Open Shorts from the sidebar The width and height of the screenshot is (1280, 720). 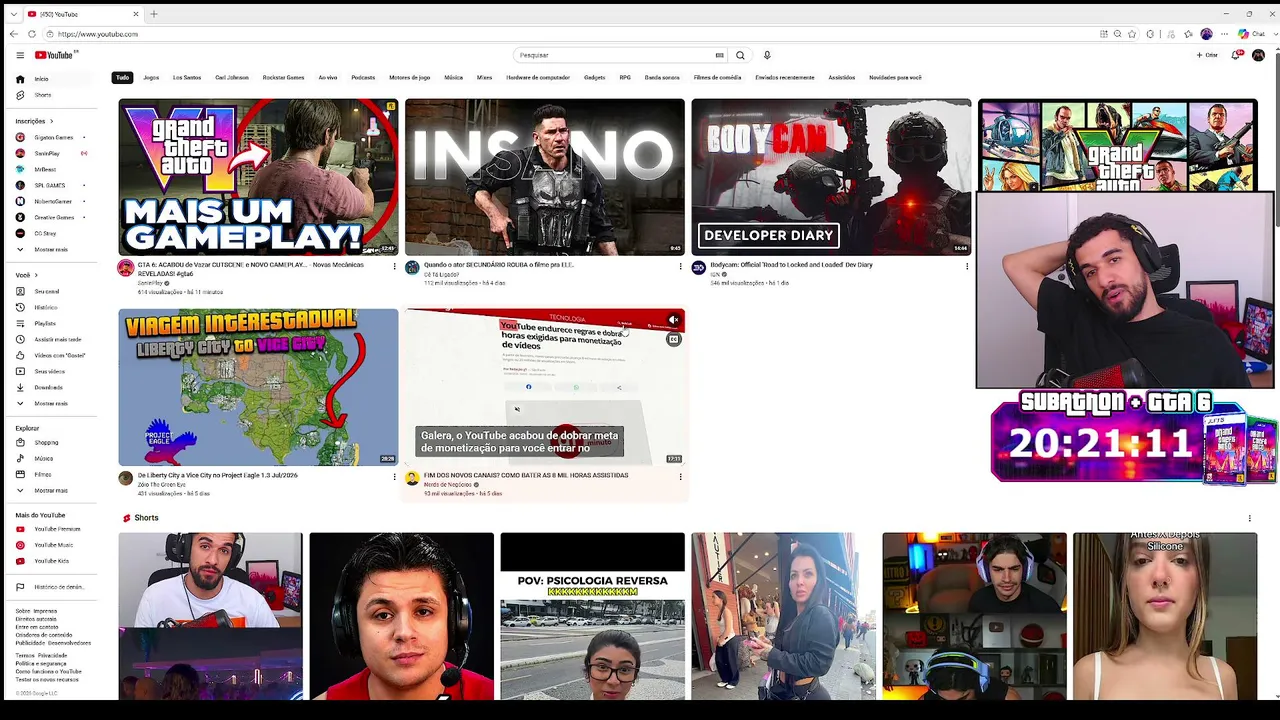pyautogui.click(x=42, y=95)
